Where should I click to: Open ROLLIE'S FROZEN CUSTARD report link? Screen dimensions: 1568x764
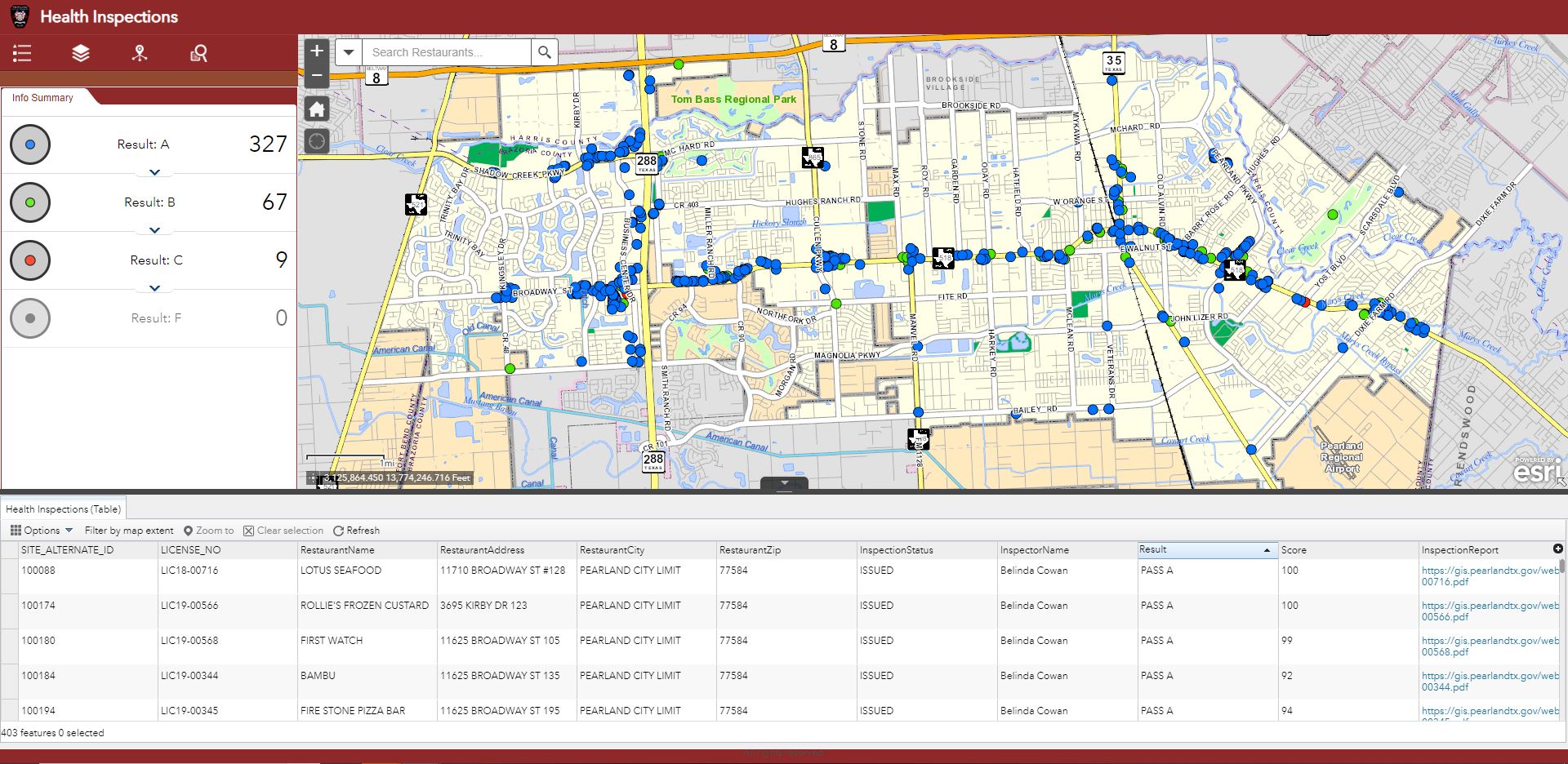pos(1490,611)
